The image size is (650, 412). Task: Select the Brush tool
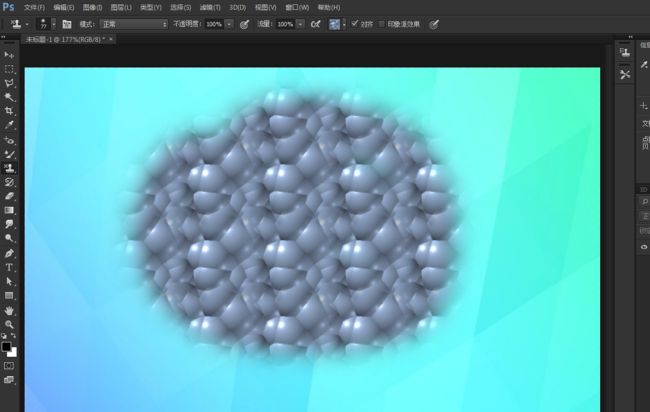click(x=9, y=154)
